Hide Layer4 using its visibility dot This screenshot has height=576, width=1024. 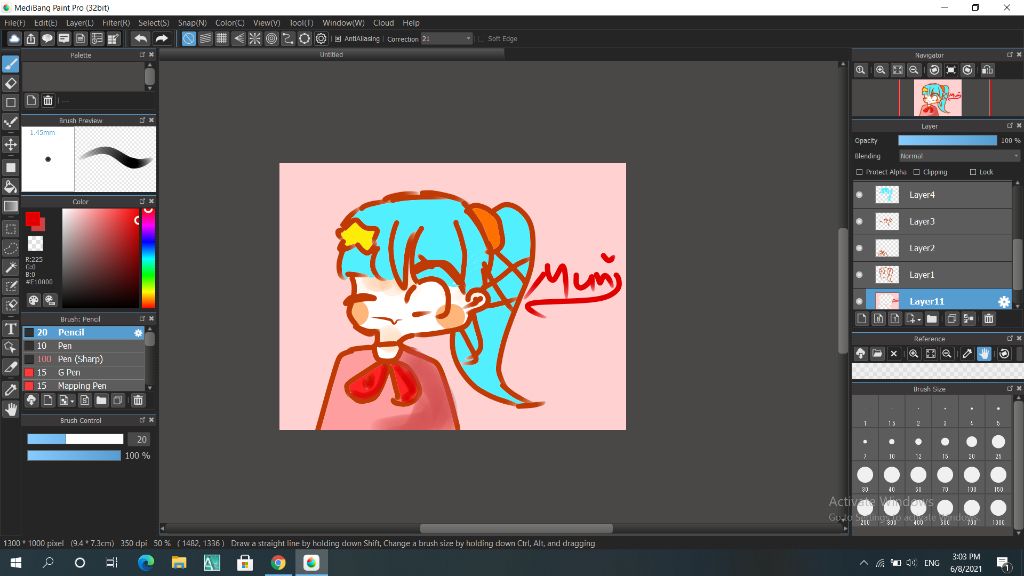tap(859, 195)
